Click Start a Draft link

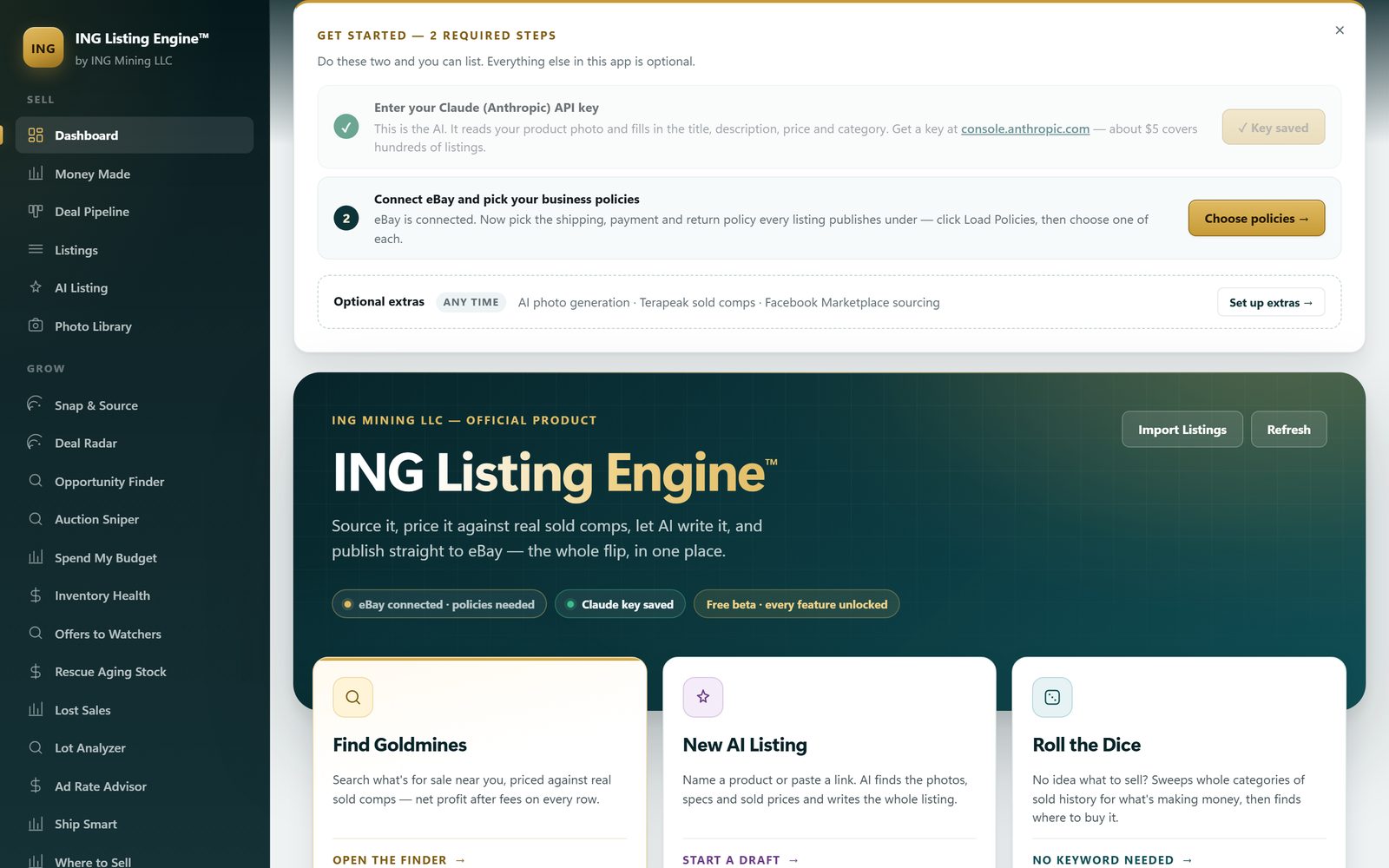click(x=741, y=859)
